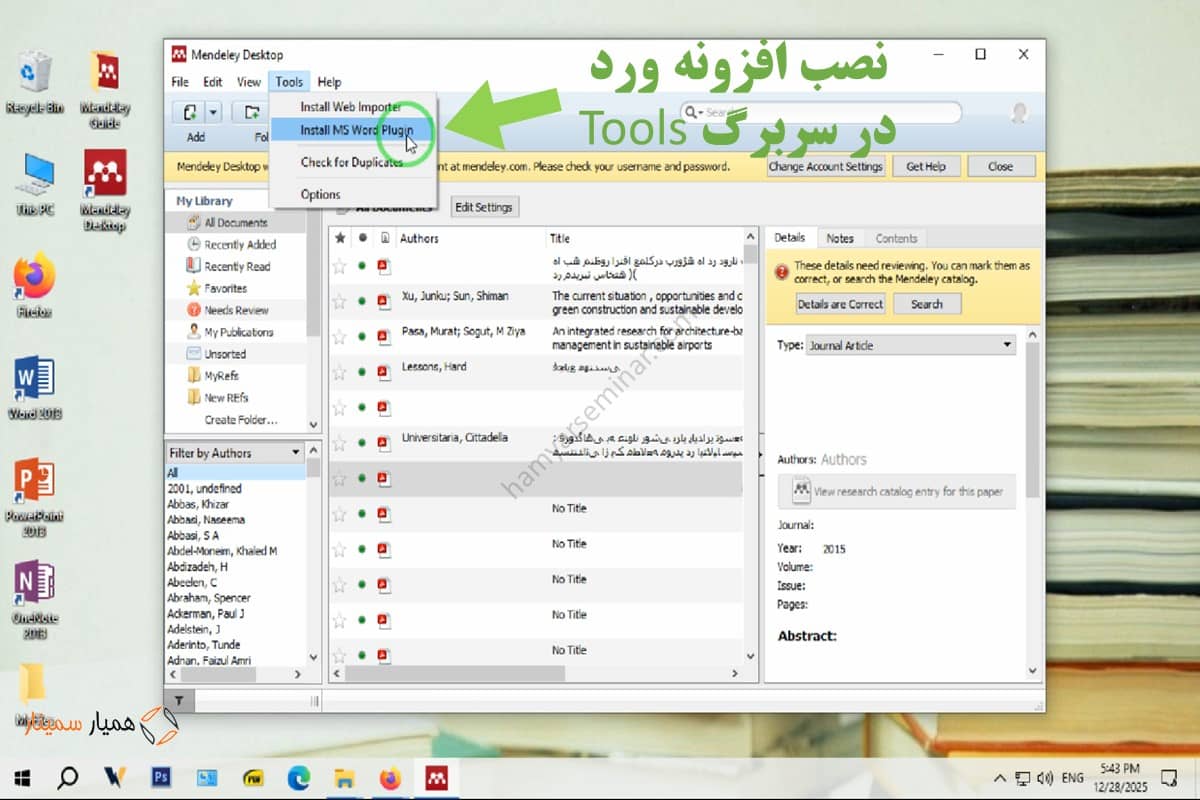Click Change Account Settings button

tap(826, 167)
